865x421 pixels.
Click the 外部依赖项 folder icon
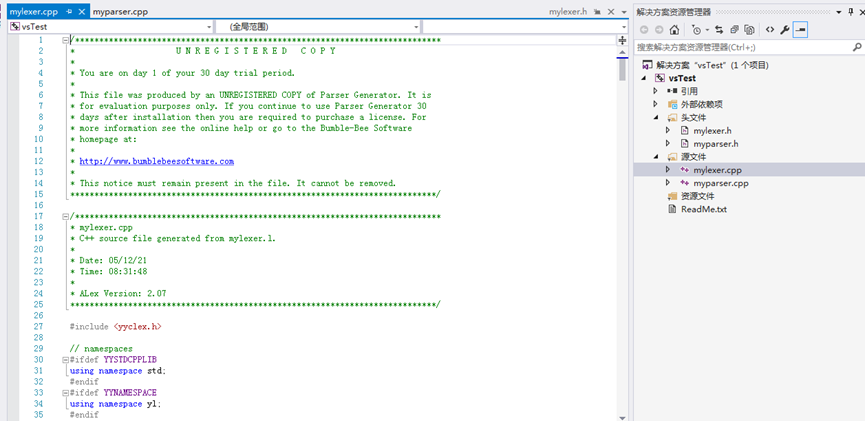pos(672,104)
